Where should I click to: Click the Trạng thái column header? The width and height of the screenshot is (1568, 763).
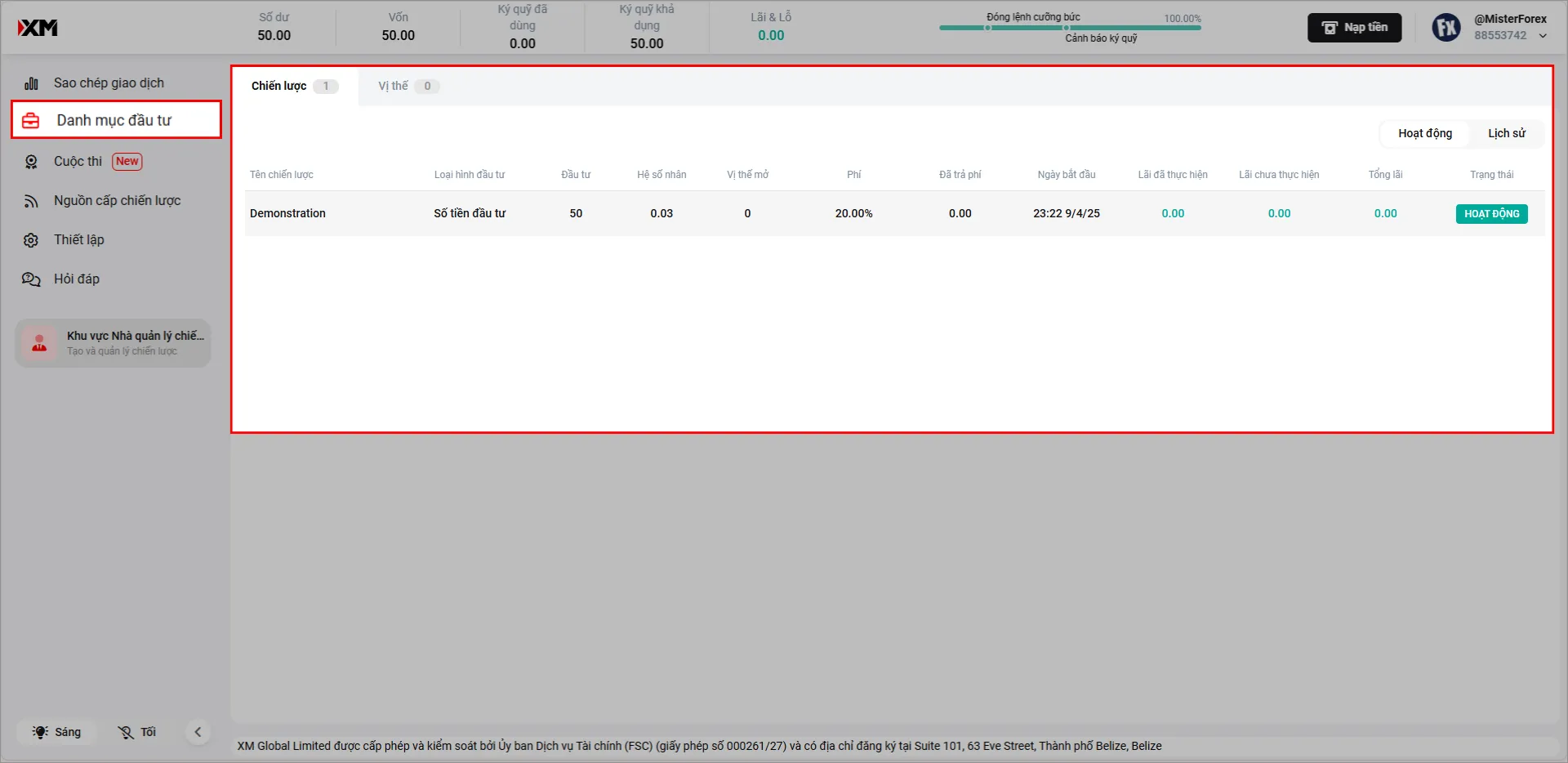point(1491,175)
